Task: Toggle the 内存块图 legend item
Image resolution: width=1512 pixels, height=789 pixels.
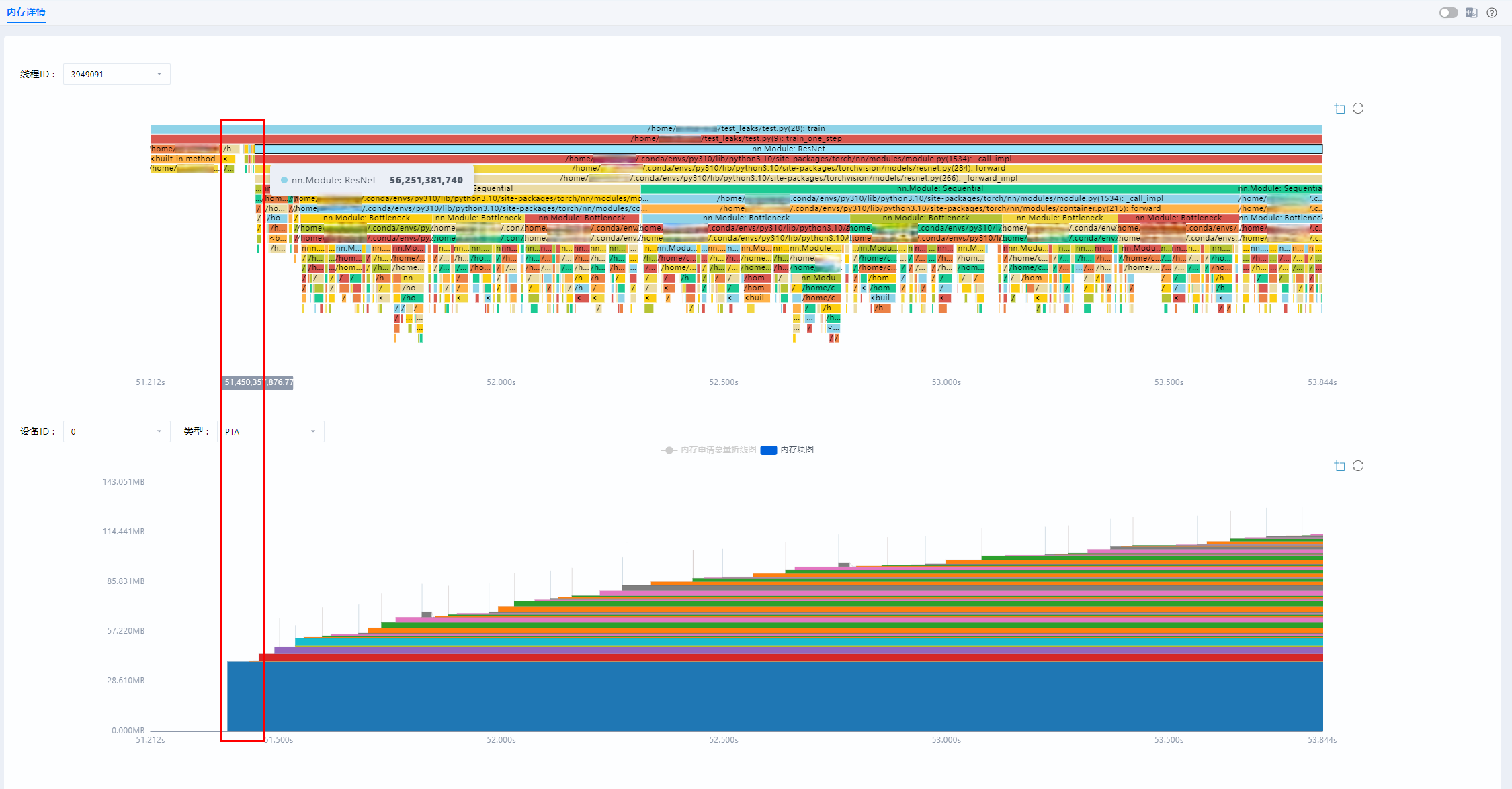Action: 787,450
